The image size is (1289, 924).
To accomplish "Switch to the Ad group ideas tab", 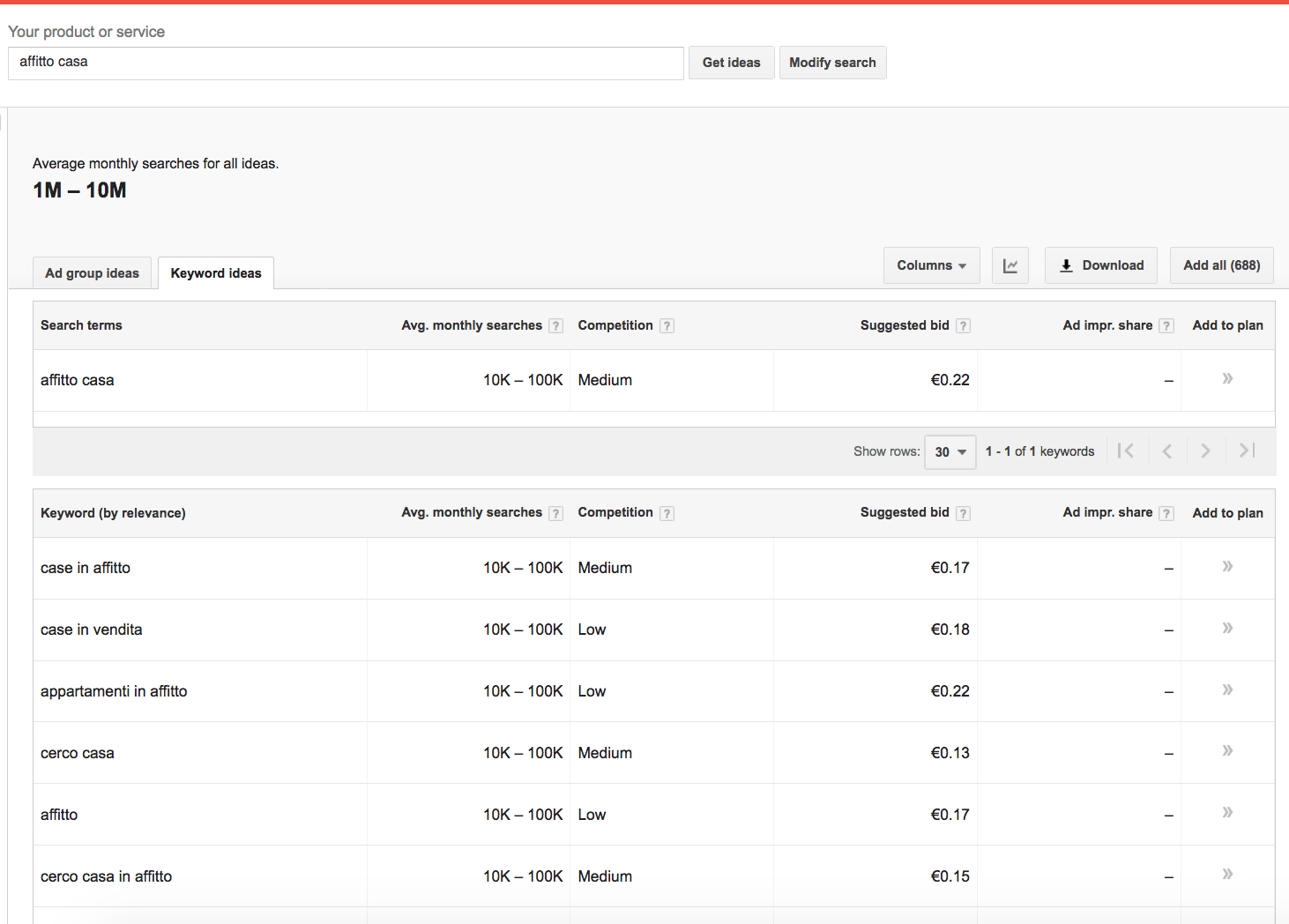I will (93, 273).
